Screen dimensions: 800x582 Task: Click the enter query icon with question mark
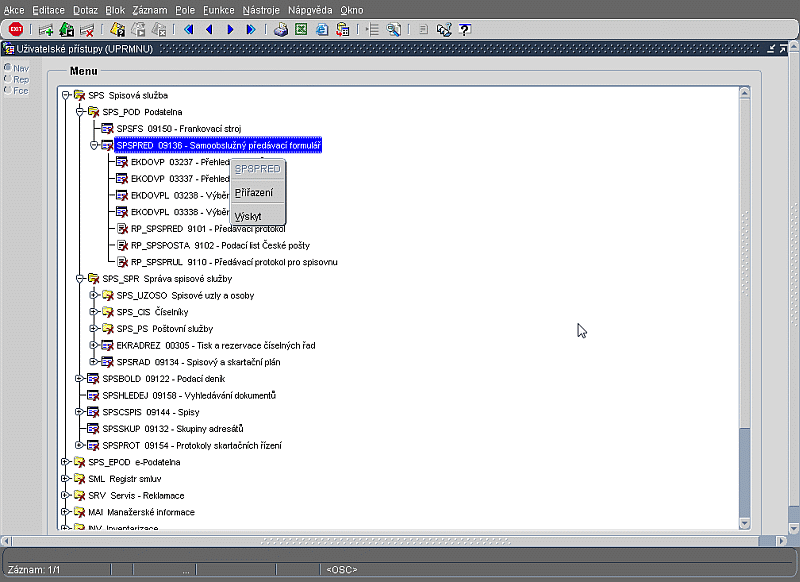pos(117,30)
